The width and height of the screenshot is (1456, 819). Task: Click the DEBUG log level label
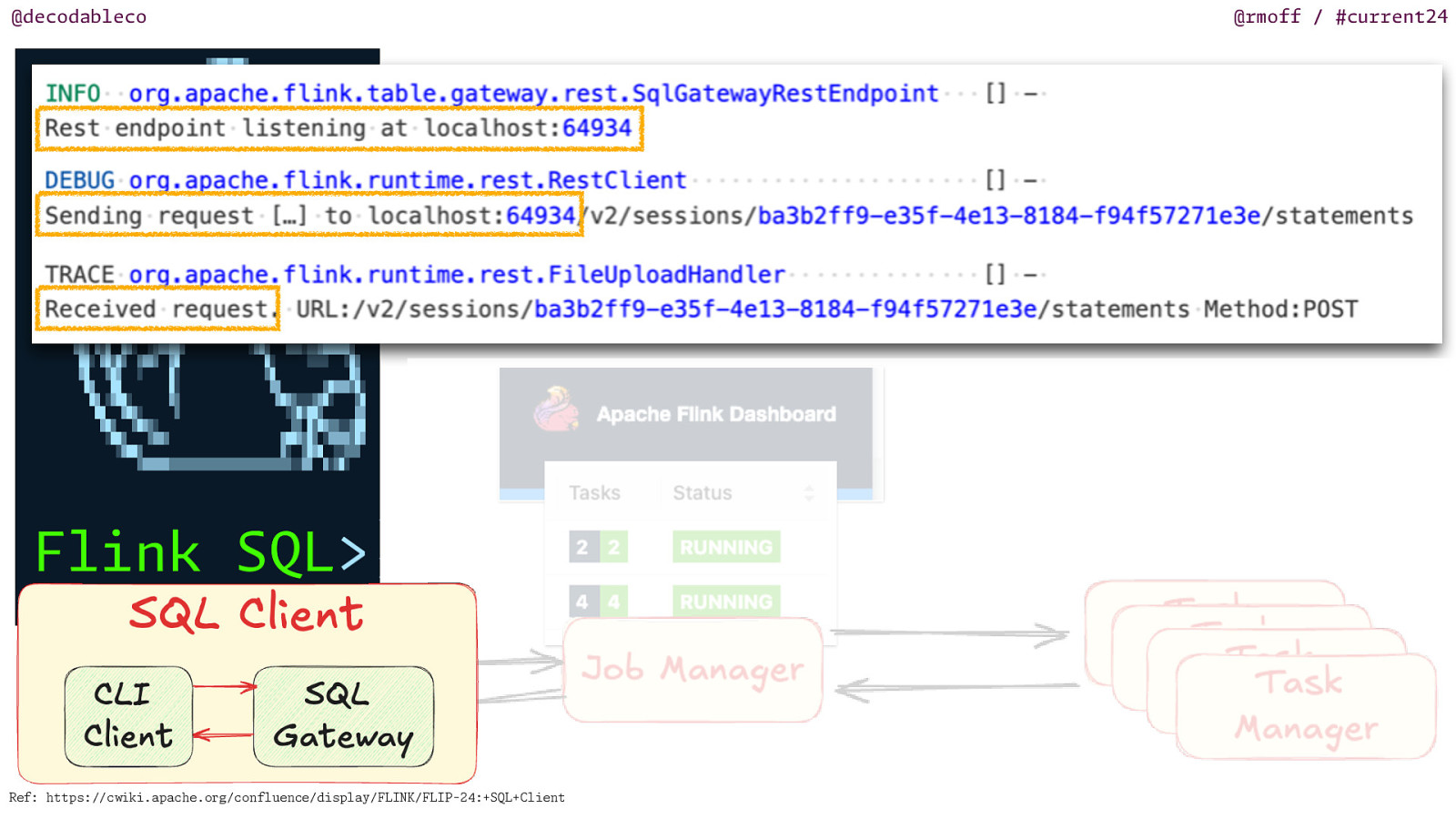[x=80, y=180]
